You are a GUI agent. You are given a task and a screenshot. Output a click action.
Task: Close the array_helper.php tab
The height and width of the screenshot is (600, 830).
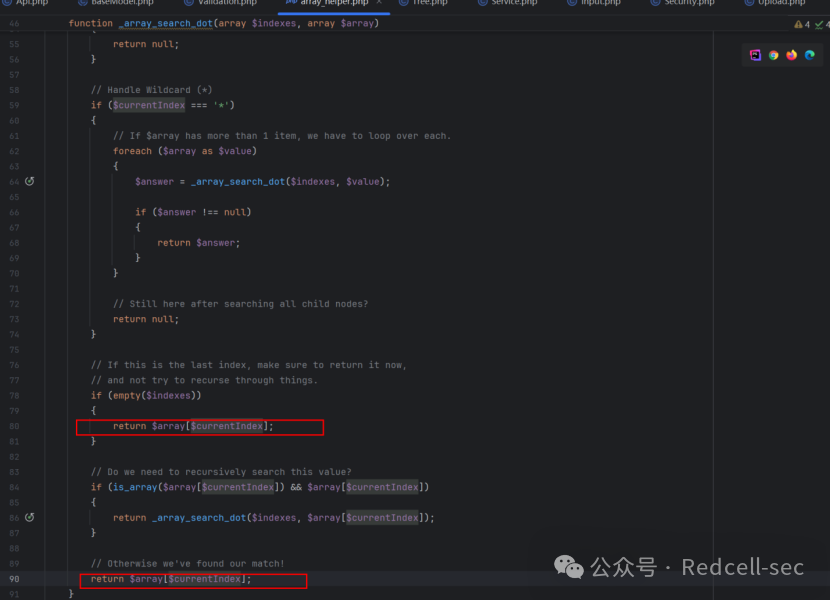pyautogui.click(x=379, y=3)
